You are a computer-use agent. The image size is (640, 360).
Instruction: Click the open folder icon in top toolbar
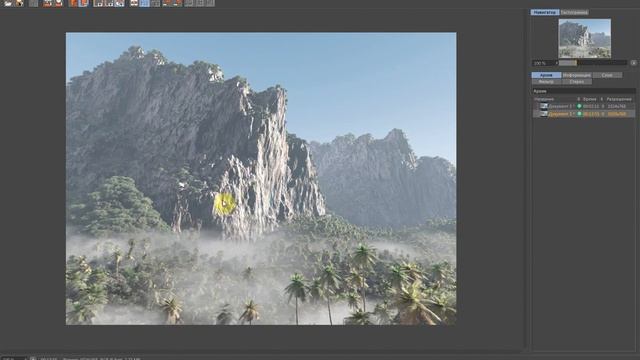pyautogui.click(x=8, y=3)
